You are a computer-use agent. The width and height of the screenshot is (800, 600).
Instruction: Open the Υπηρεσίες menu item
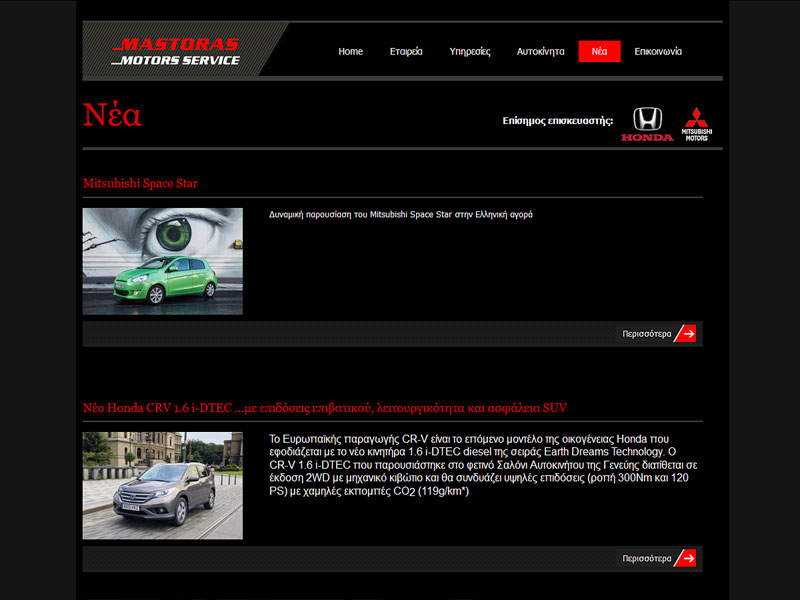click(470, 52)
